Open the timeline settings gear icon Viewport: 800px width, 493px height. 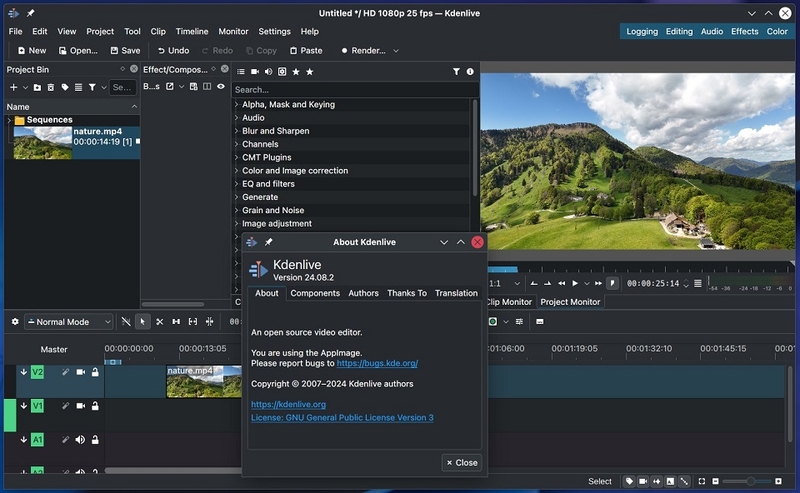click(15, 322)
